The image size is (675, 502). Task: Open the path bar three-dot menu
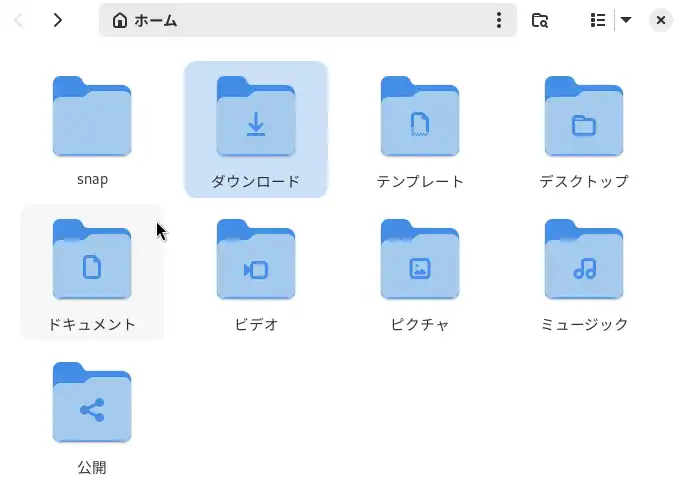pyautogui.click(x=499, y=20)
